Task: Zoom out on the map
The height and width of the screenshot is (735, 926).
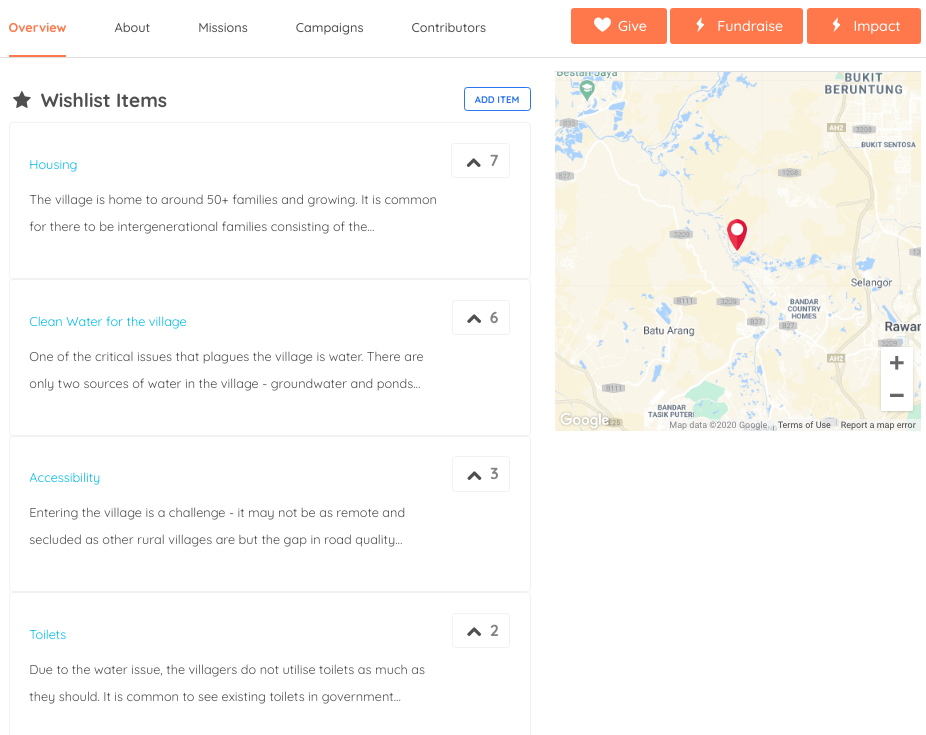Action: click(896, 395)
